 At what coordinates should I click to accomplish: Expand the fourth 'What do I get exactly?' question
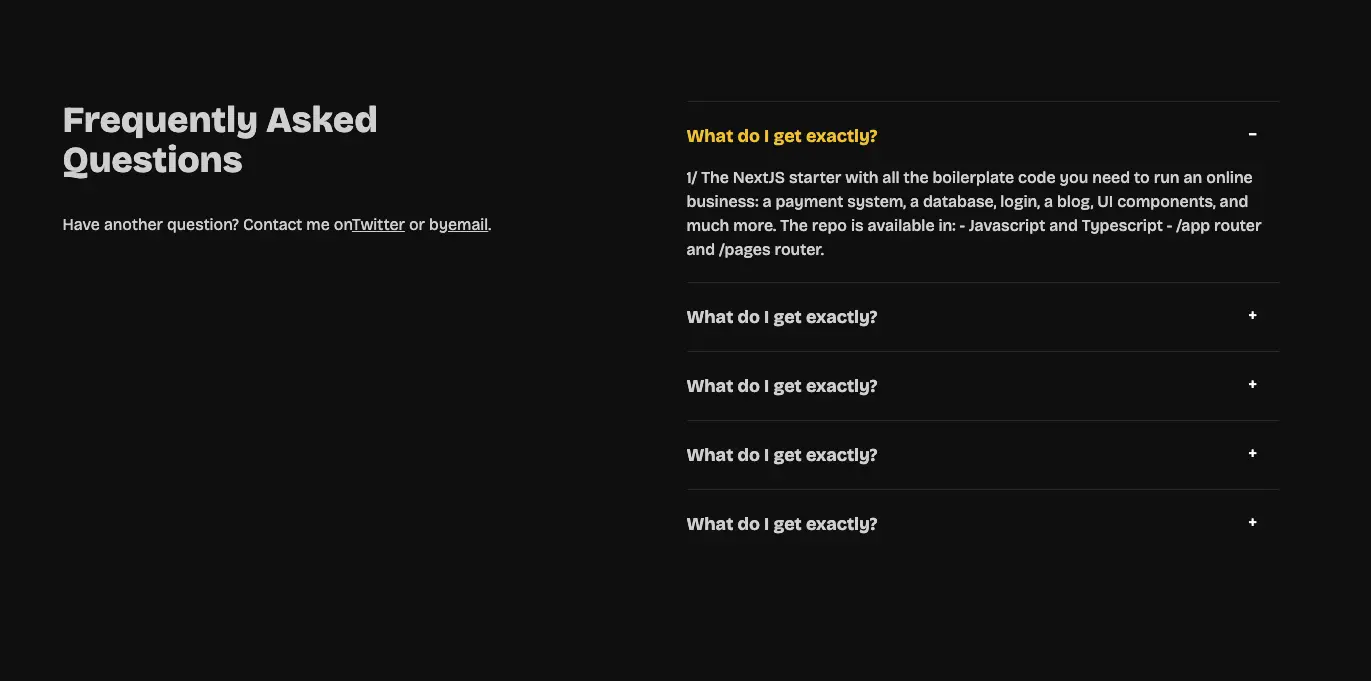click(983, 455)
